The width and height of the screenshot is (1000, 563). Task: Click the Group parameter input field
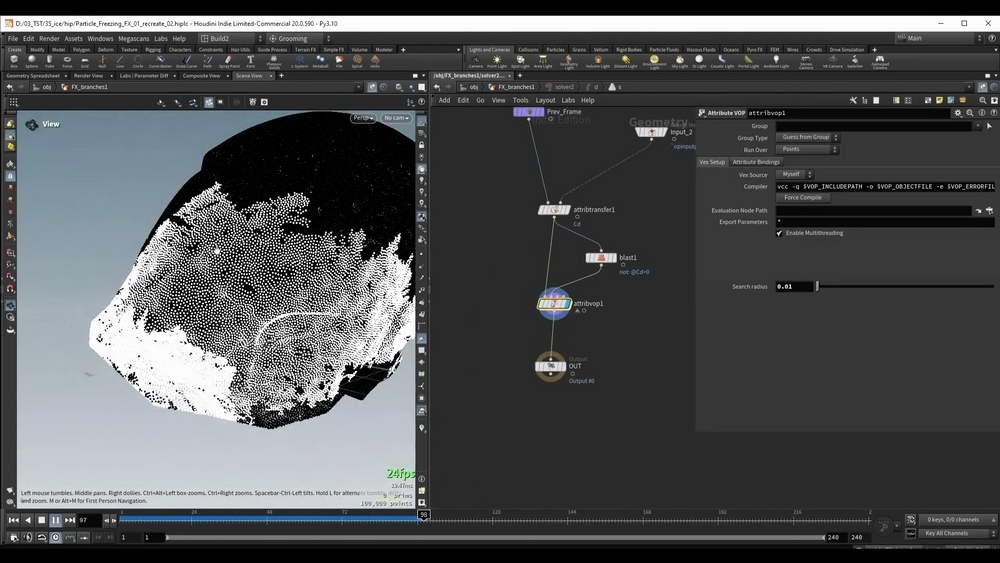(874, 126)
